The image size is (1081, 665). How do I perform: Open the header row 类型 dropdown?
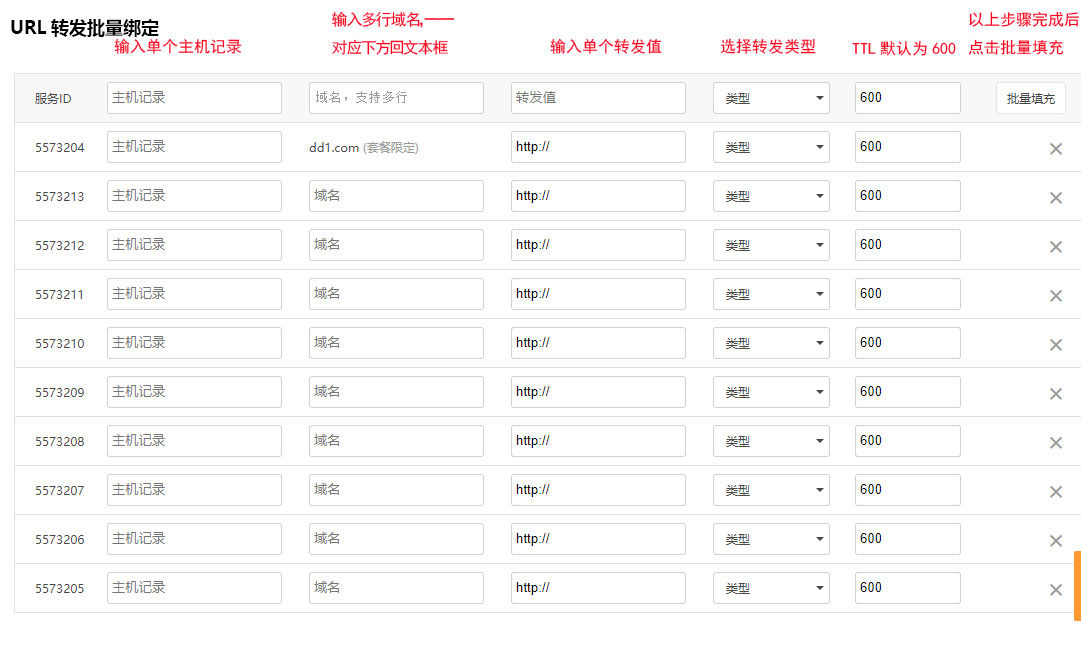point(771,98)
